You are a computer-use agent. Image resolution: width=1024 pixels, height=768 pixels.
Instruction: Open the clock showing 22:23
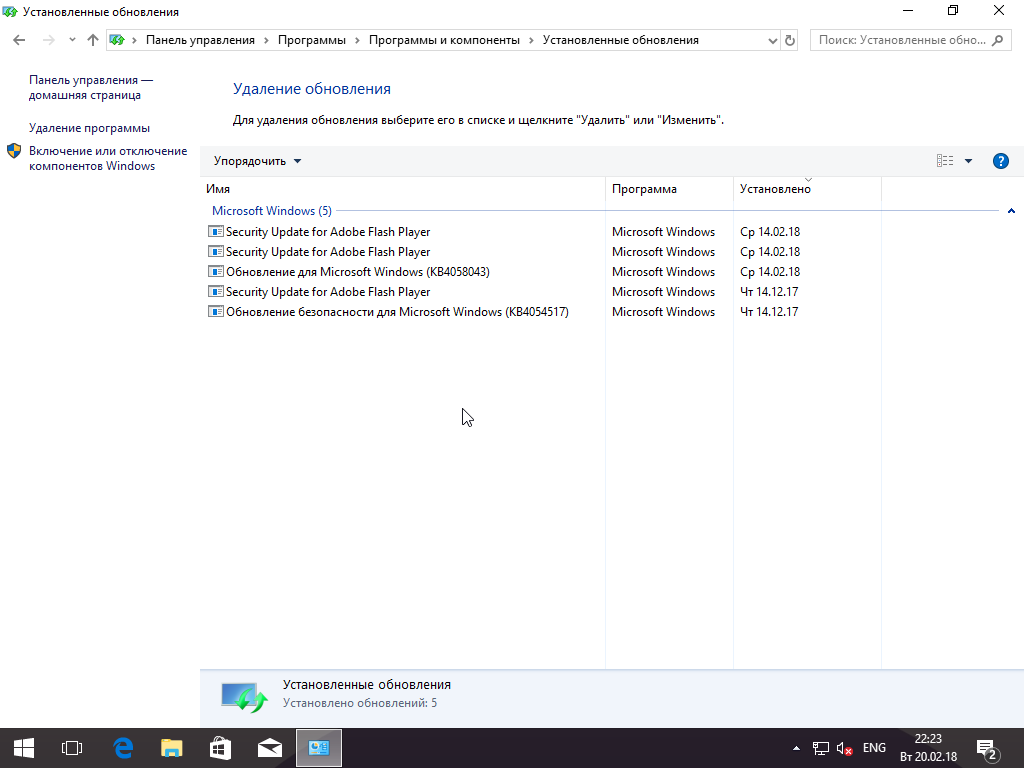(928, 748)
